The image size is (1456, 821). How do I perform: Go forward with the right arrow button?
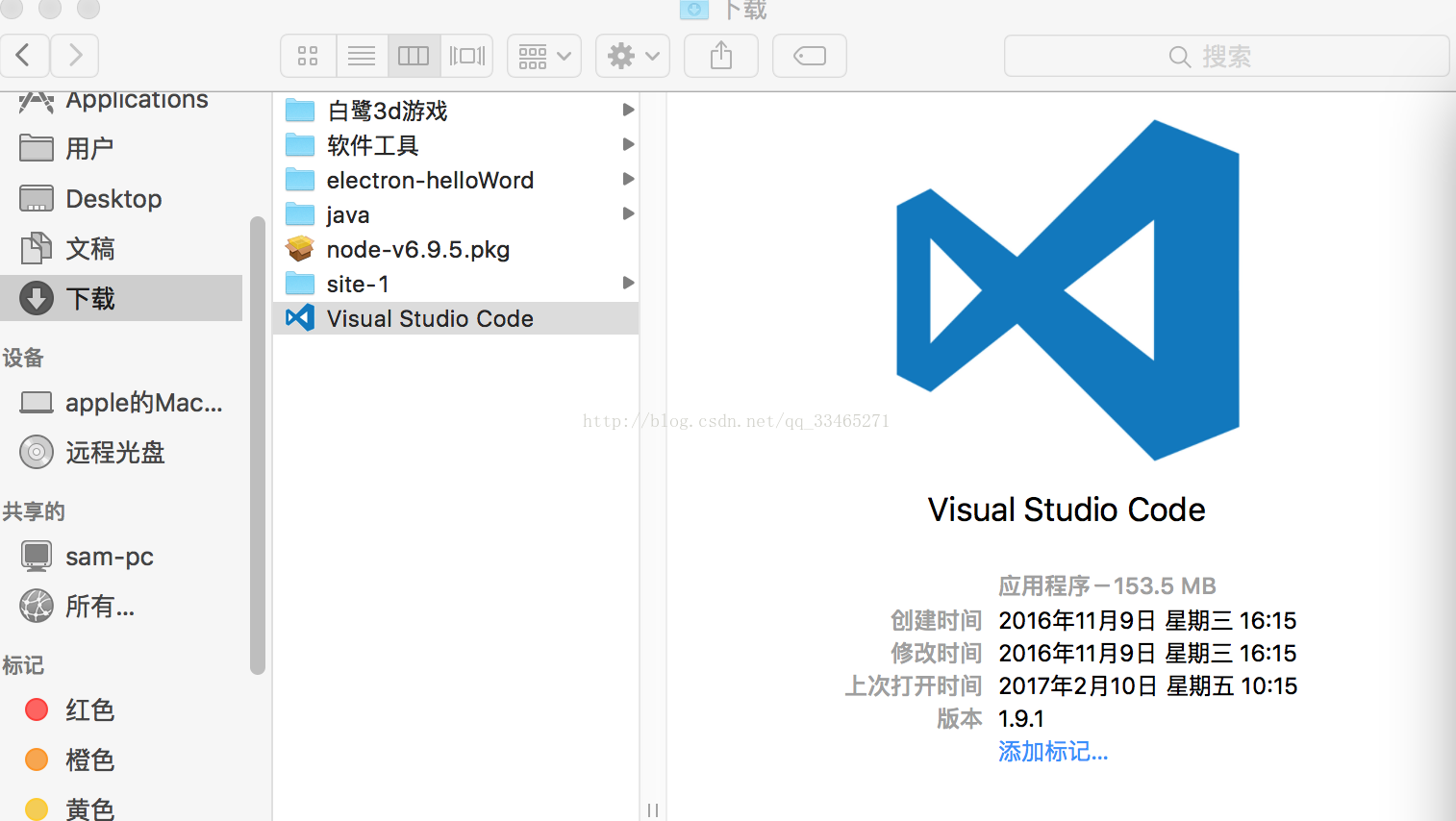(x=75, y=56)
